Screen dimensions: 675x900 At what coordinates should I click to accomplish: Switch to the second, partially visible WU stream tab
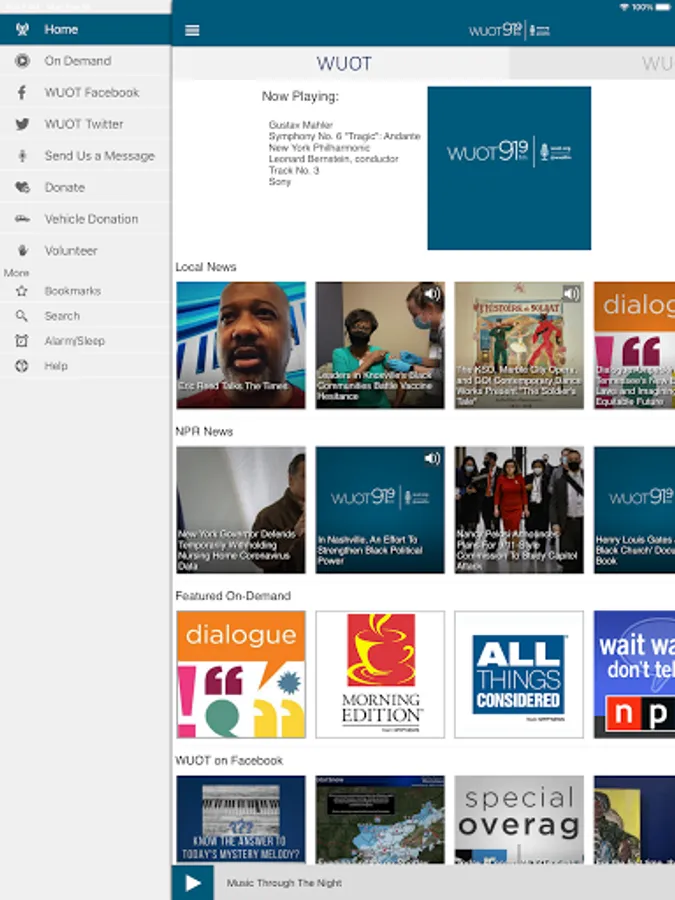(592, 63)
